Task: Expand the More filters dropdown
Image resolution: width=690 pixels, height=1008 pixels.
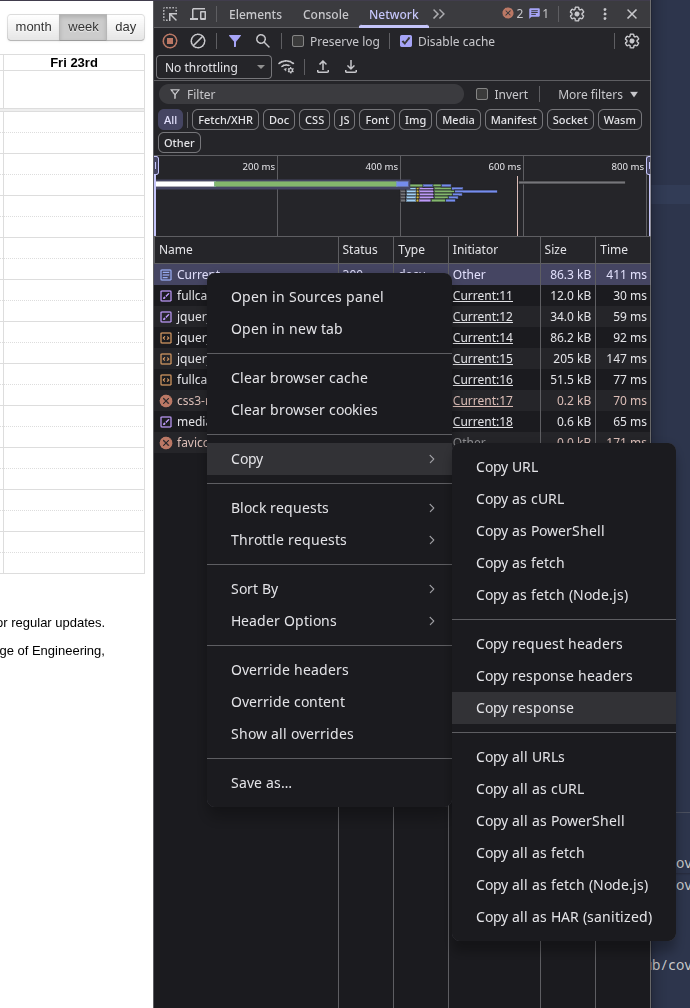Action: click(597, 94)
